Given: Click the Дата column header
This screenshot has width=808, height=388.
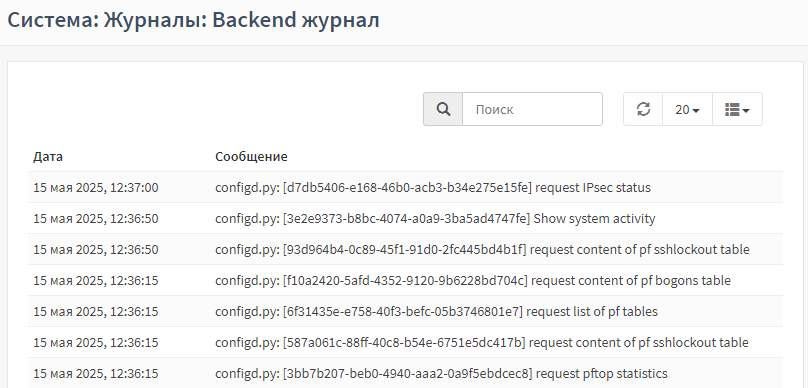Looking at the screenshot, I should [x=48, y=157].
